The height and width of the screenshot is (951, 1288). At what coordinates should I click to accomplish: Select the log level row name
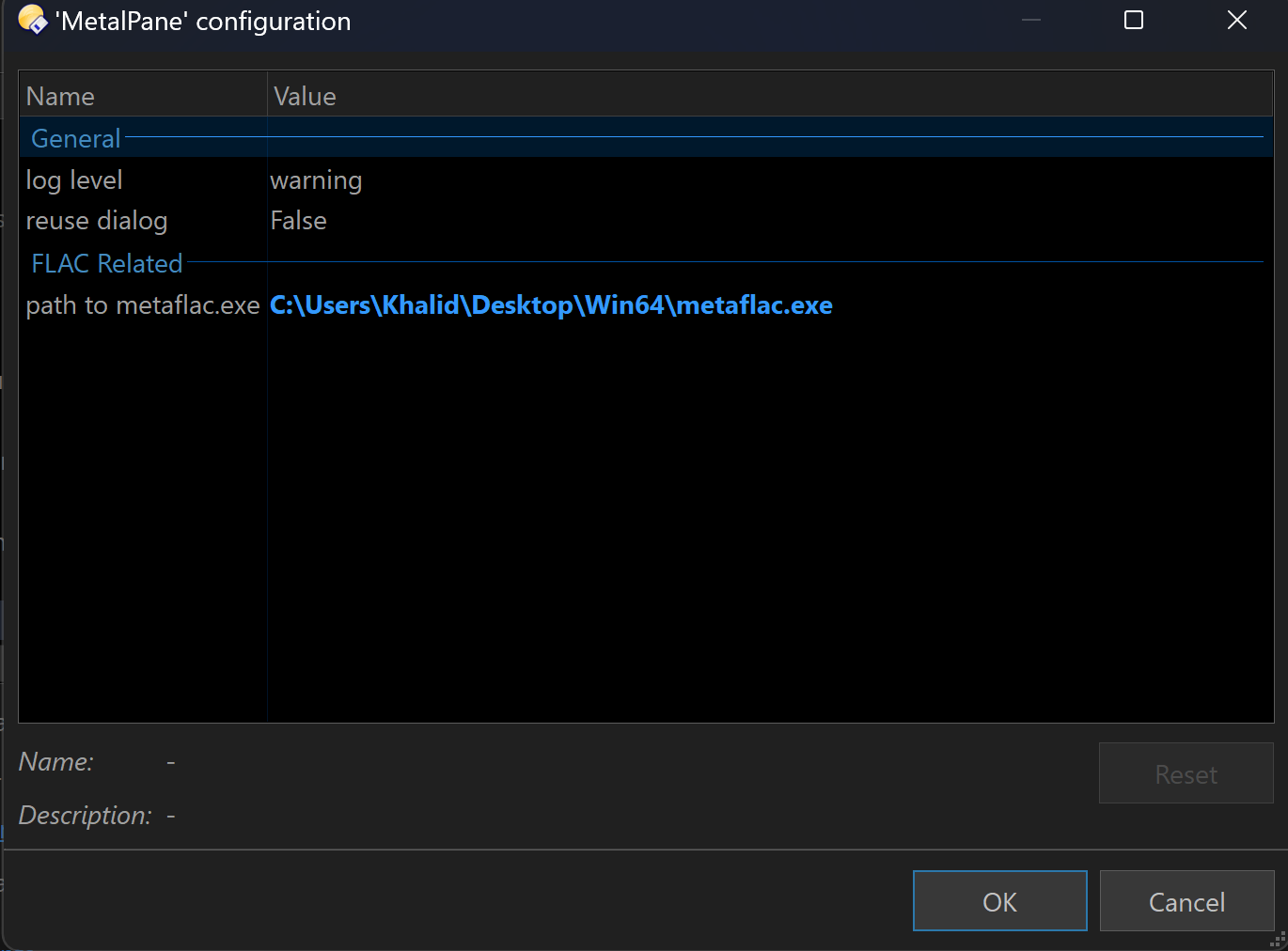click(74, 179)
